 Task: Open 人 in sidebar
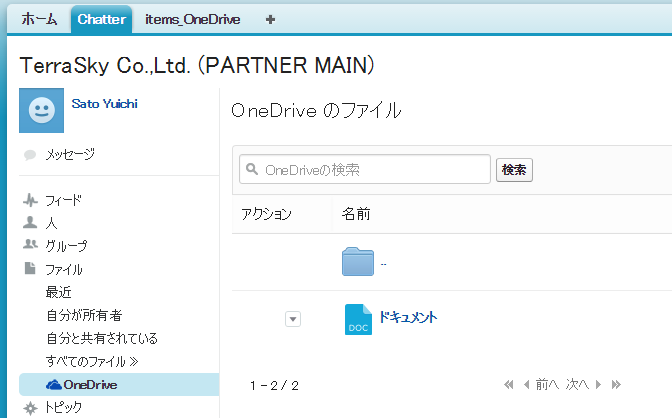pos(51,223)
